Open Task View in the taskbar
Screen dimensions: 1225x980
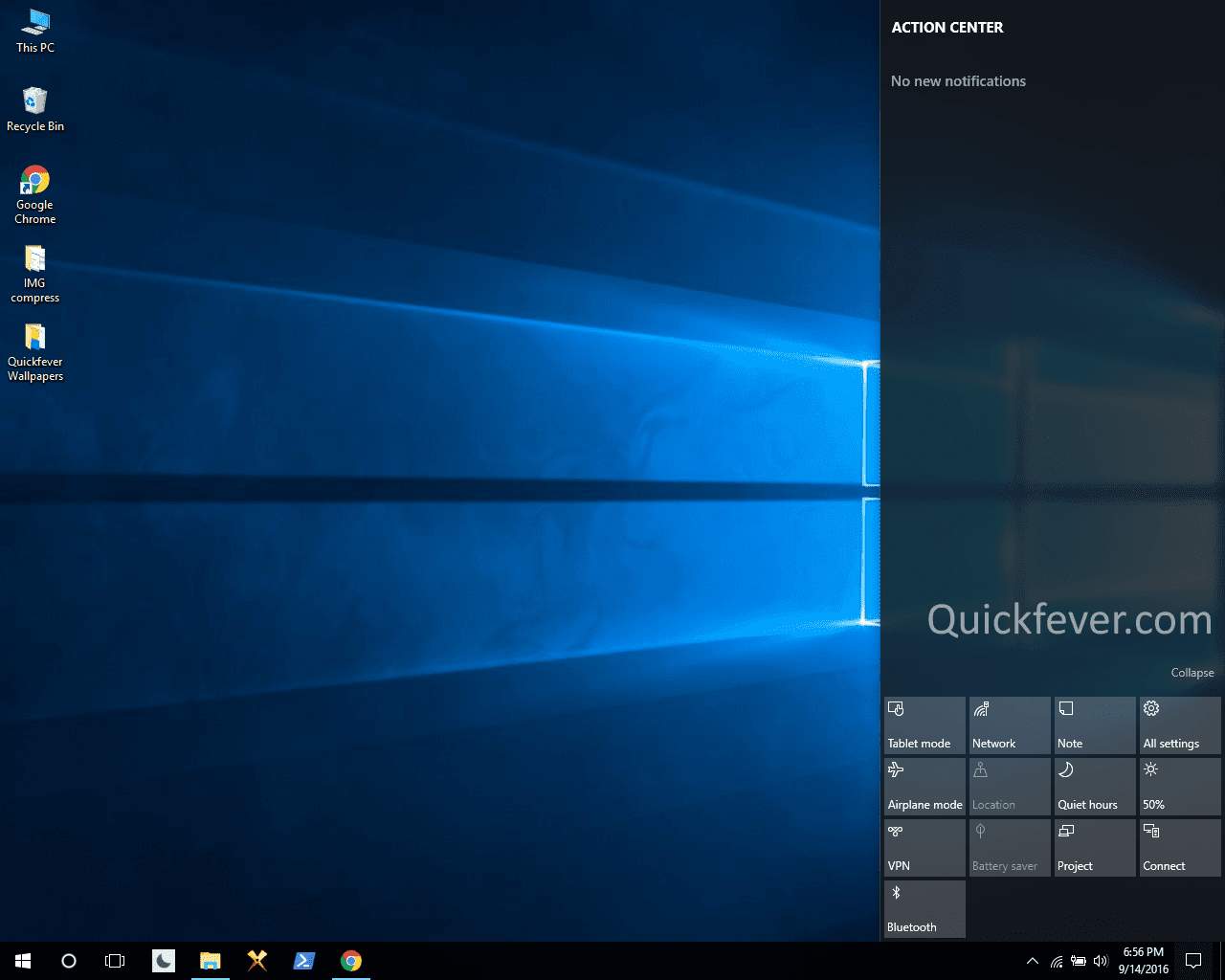tap(115, 961)
